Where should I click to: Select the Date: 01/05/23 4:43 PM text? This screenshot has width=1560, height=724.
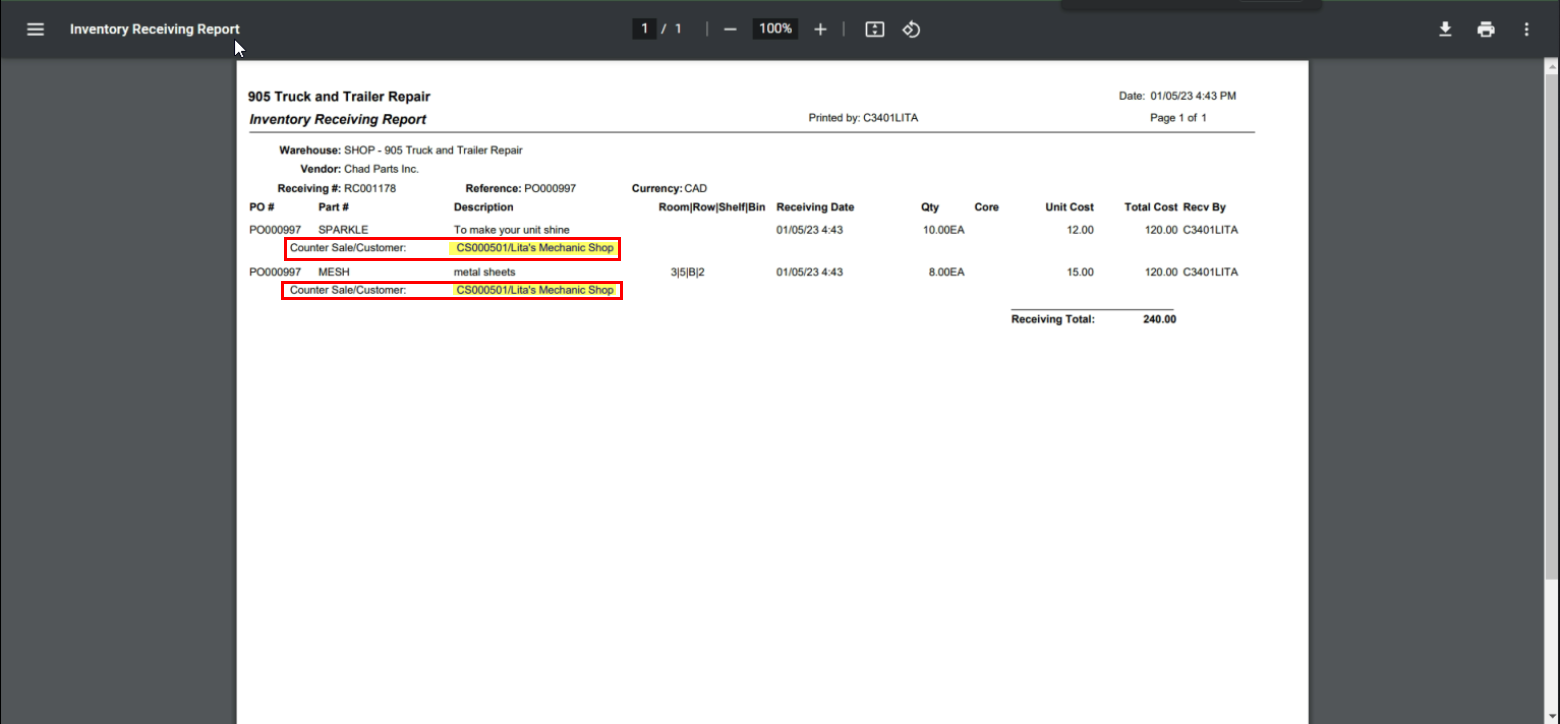pos(1178,96)
